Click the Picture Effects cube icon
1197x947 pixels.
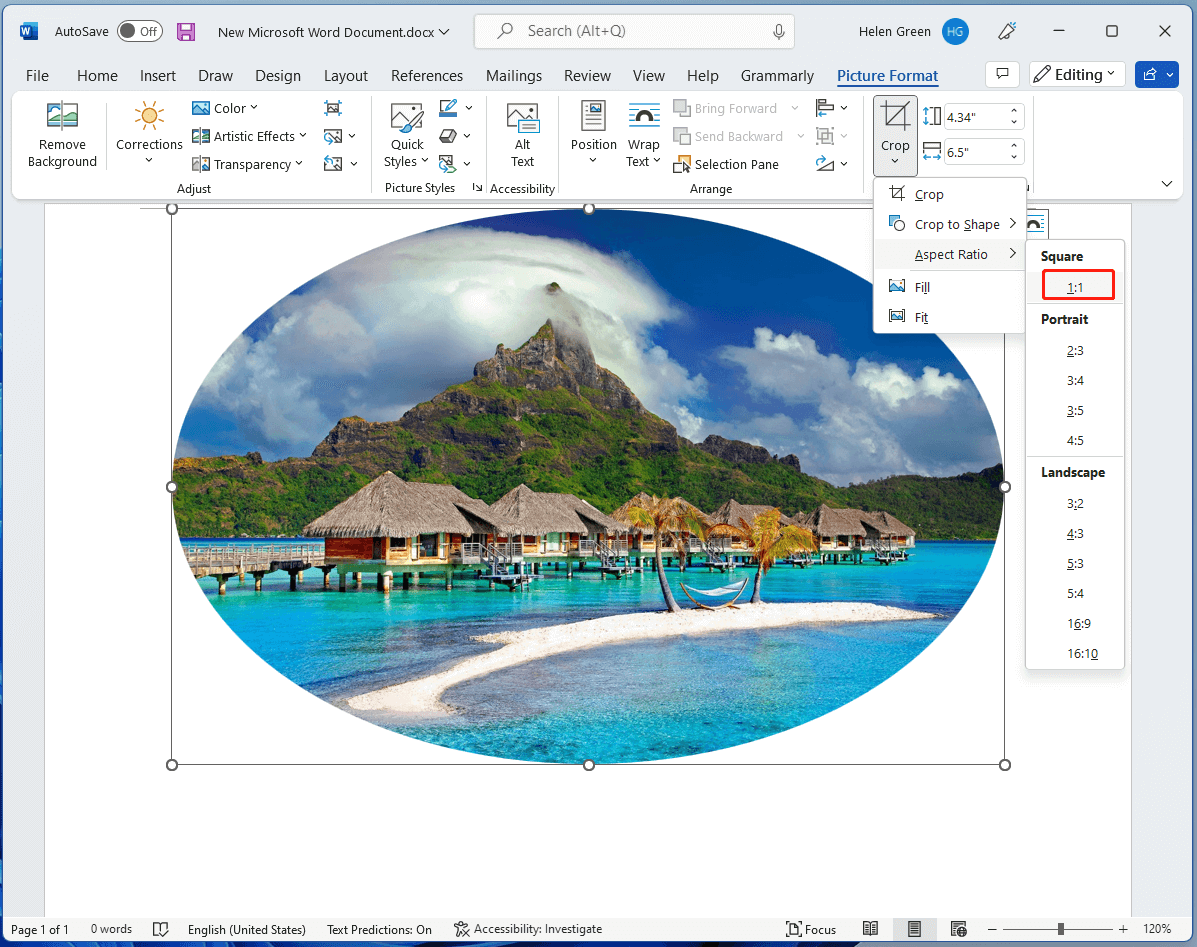pos(448,135)
